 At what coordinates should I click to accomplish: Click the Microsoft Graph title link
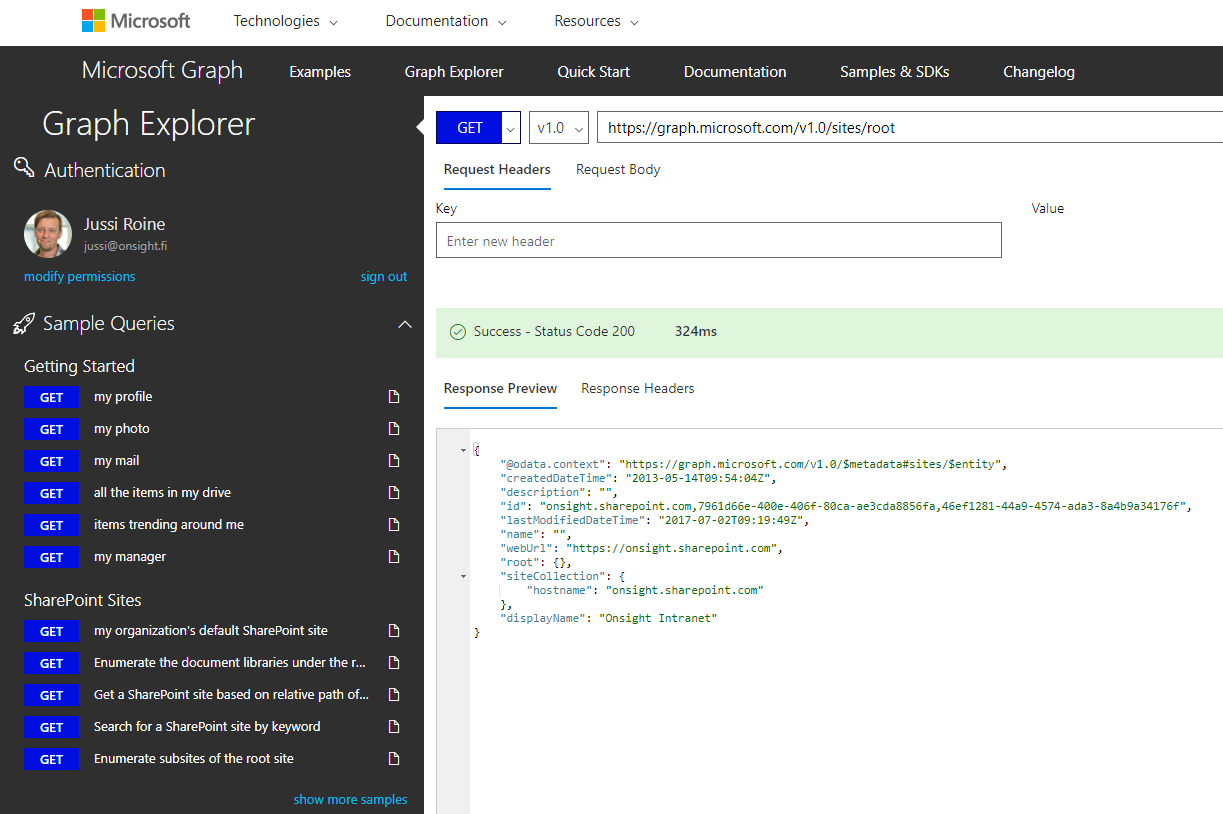pos(162,70)
